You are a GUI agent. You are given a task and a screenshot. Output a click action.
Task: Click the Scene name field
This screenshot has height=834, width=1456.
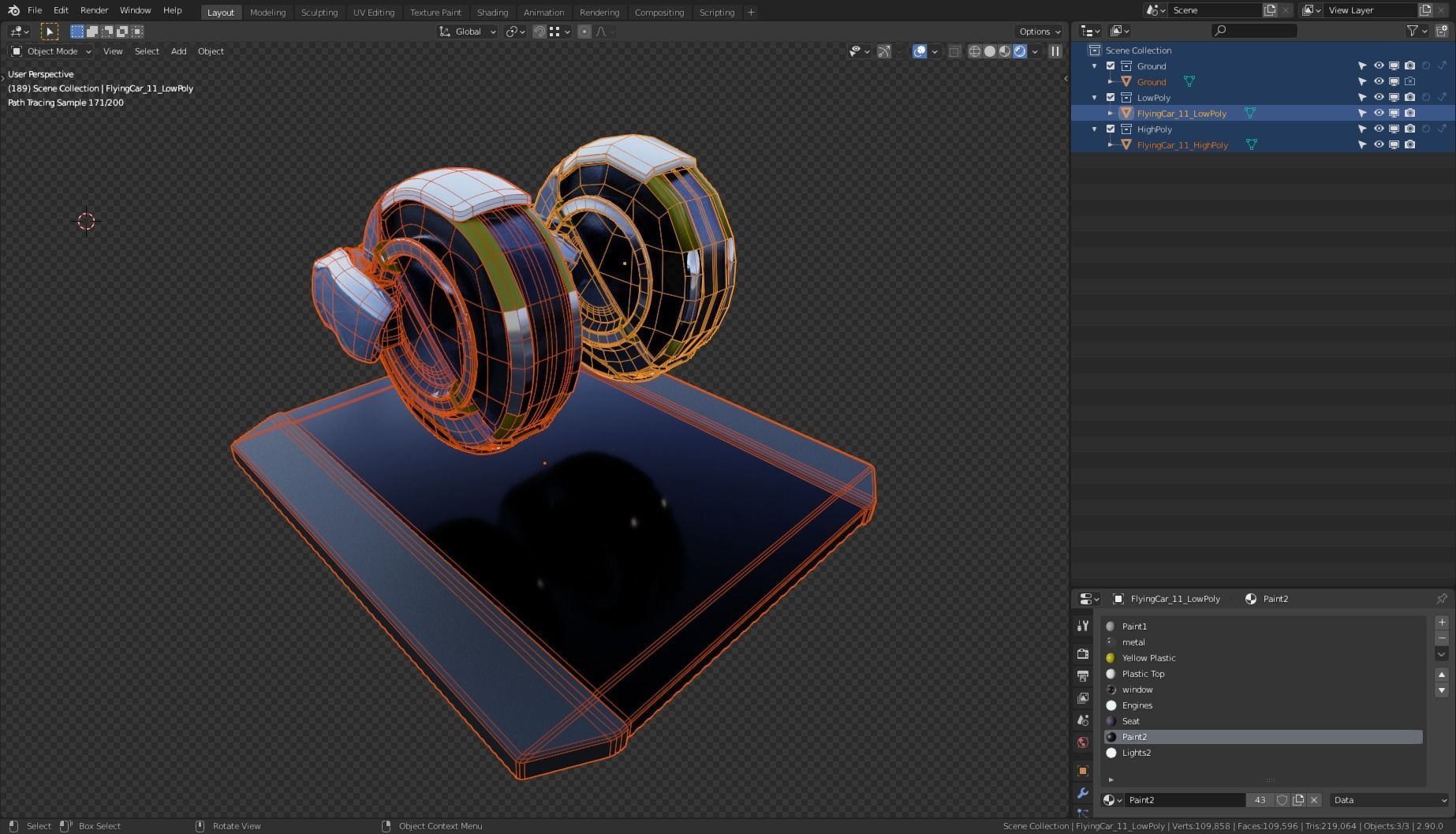[x=1215, y=10]
